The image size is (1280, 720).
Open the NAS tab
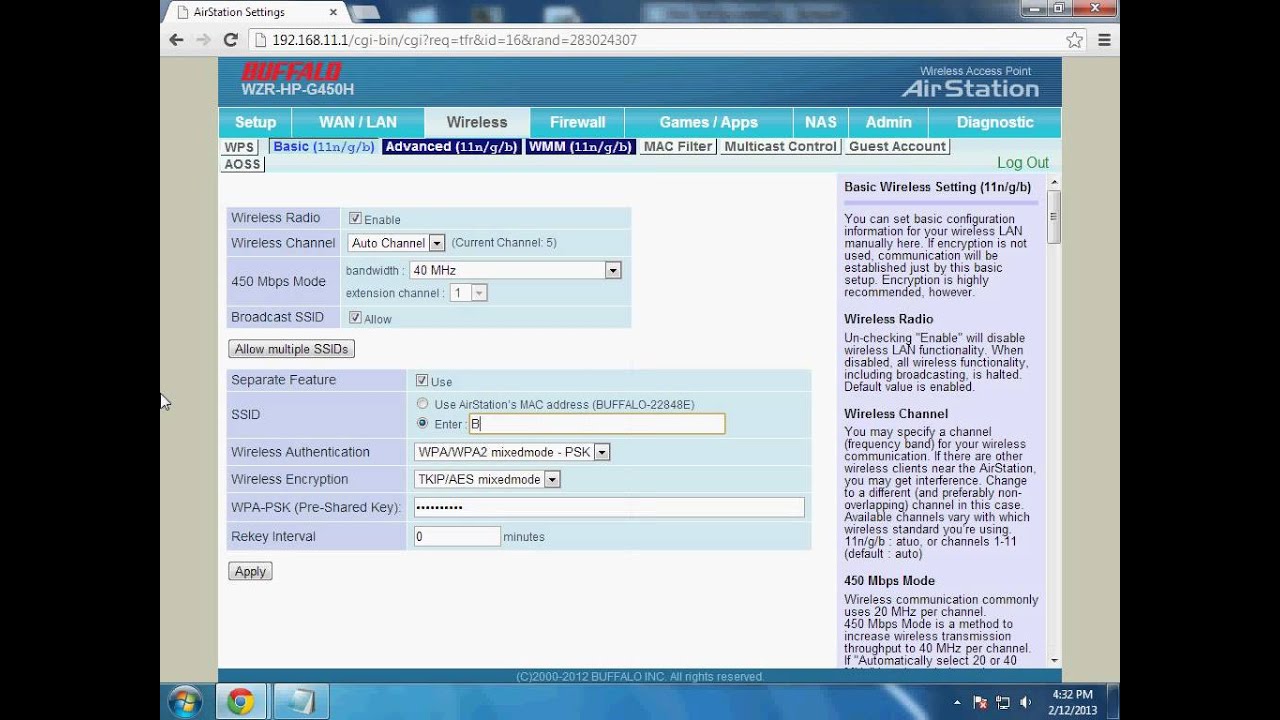[821, 122]
